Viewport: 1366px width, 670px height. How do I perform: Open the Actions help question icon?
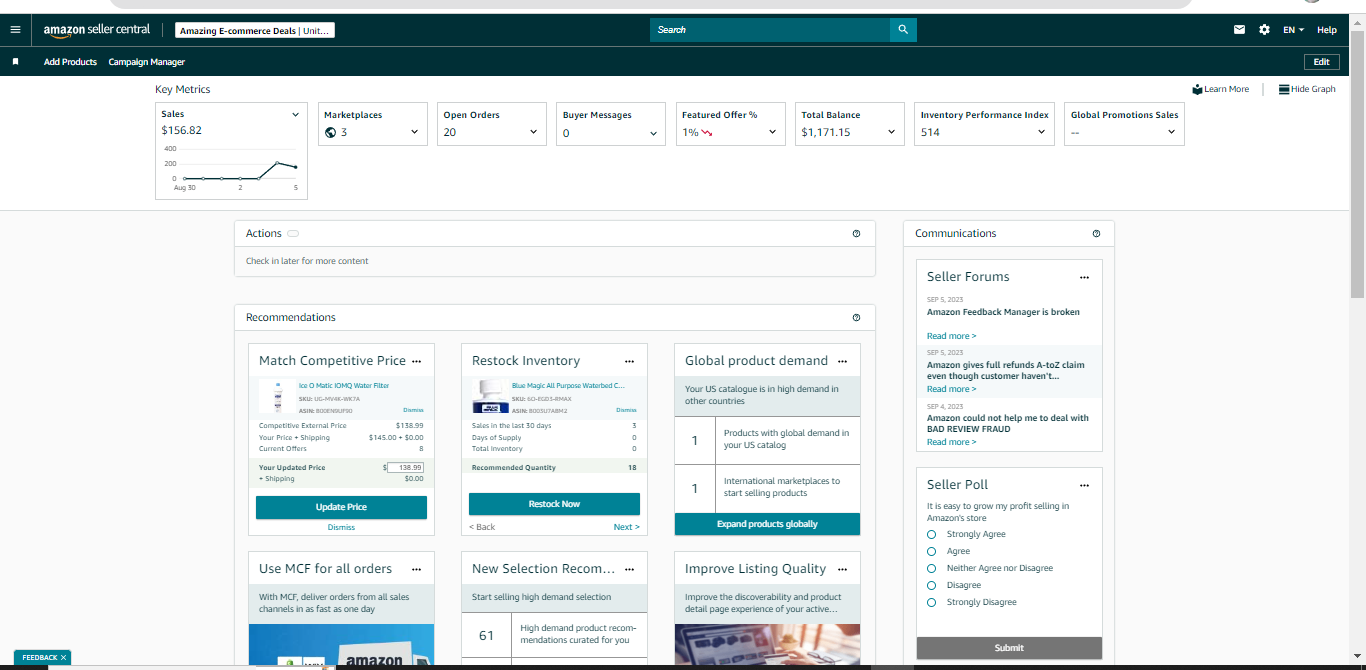(856, 233)
